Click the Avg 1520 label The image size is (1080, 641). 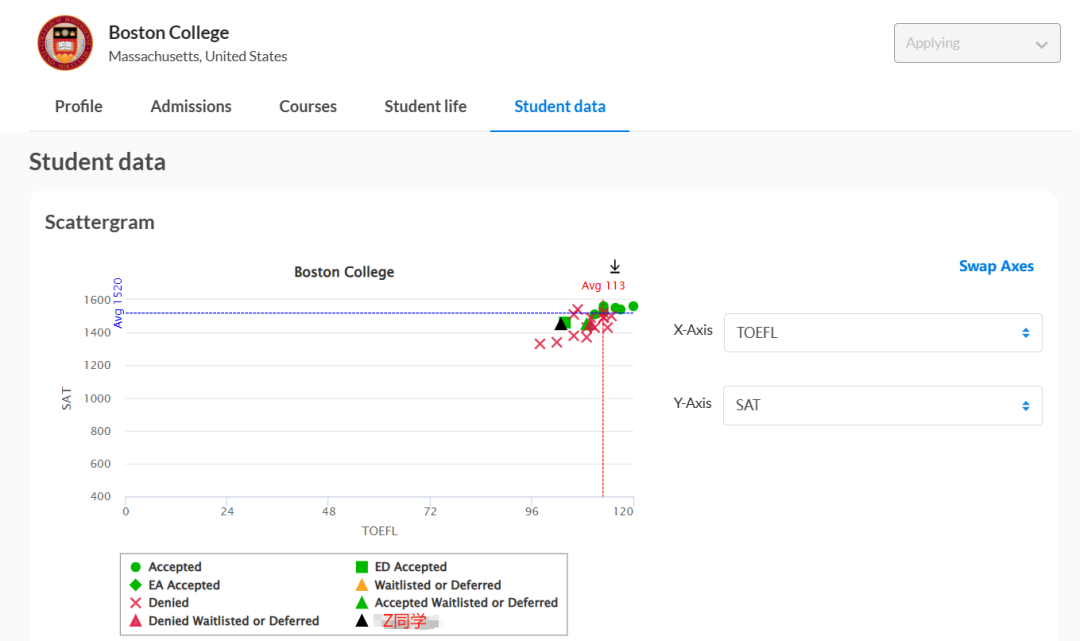point(118,303)
